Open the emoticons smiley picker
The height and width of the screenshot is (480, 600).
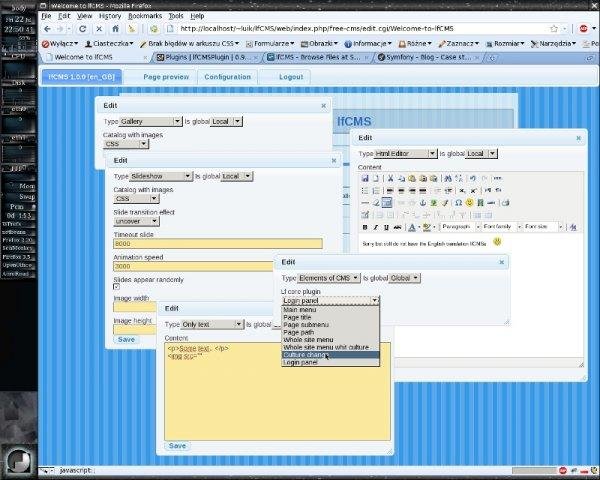pyautogui.click(x=469, y=202)
